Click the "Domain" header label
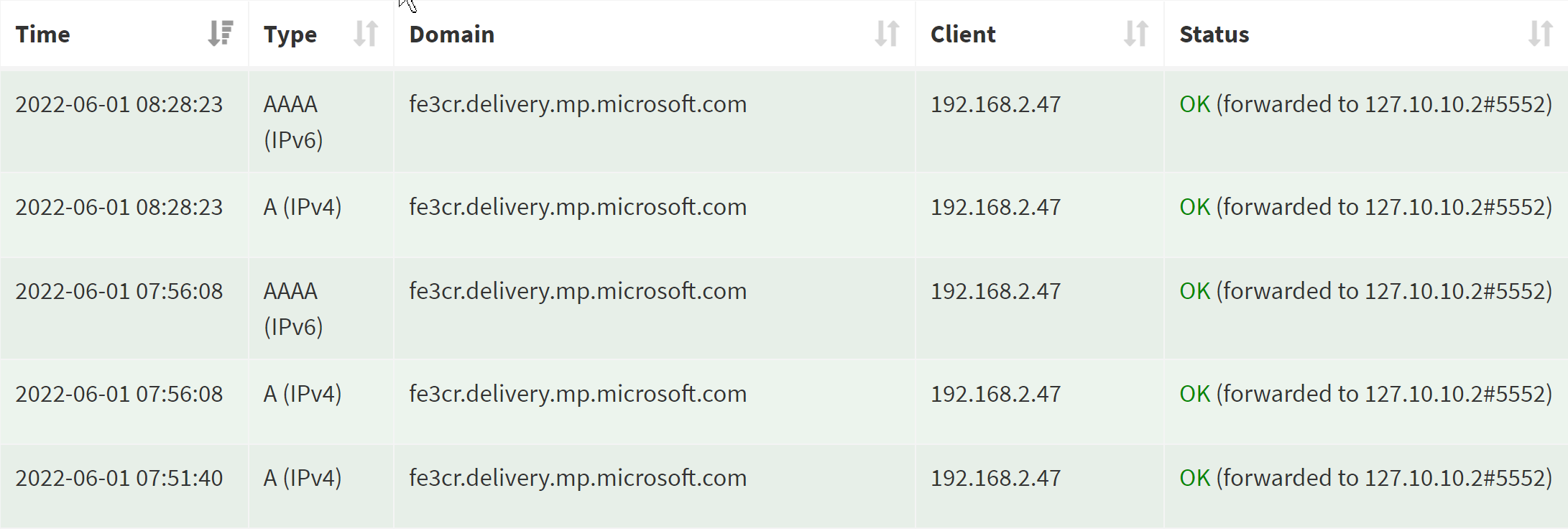The image size is (1568, 529). (452, 34)
